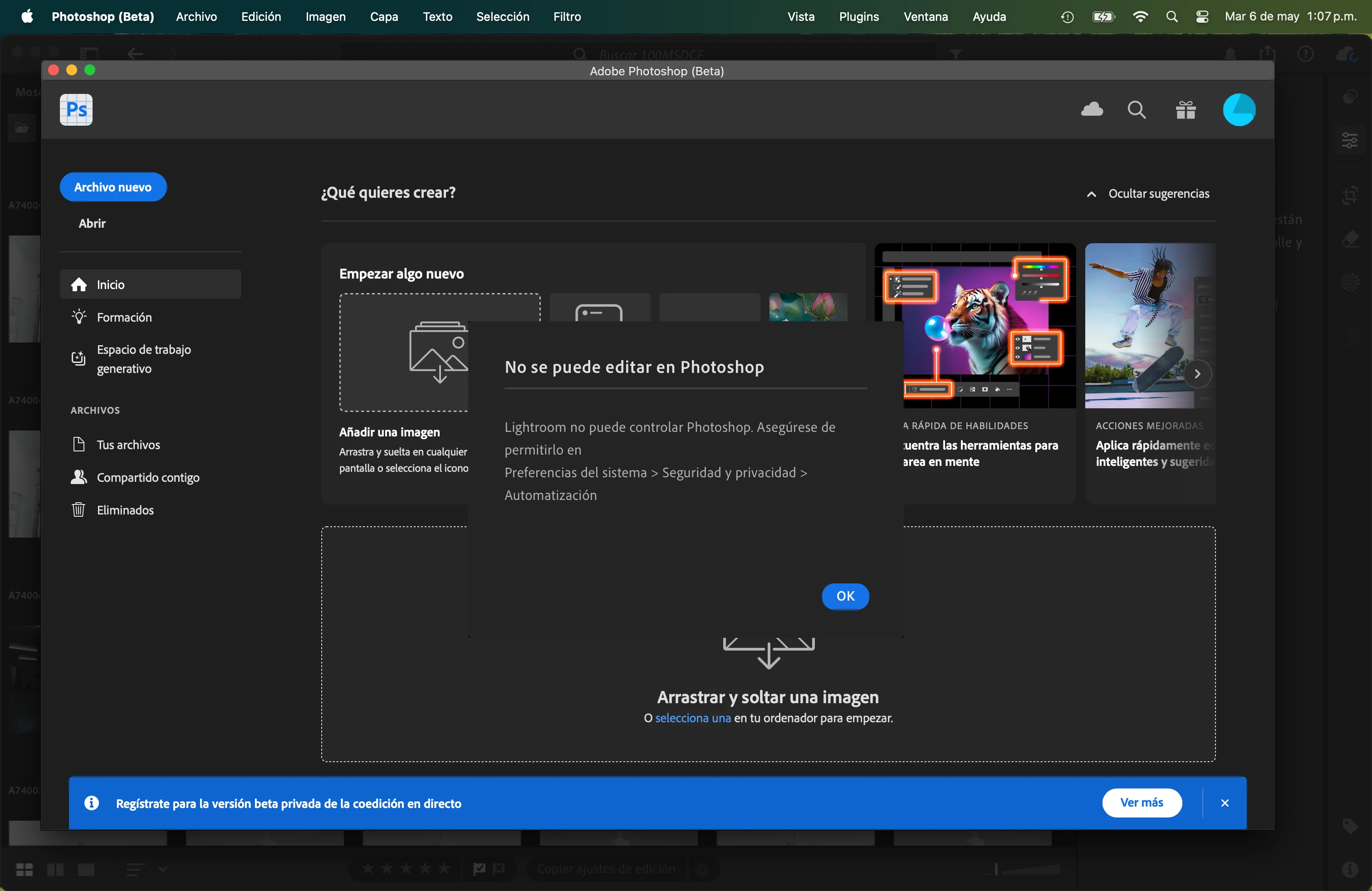Open the Filtro menu
The width and height of the screenshot is (1372, 891).
click(x=567, y=17)
